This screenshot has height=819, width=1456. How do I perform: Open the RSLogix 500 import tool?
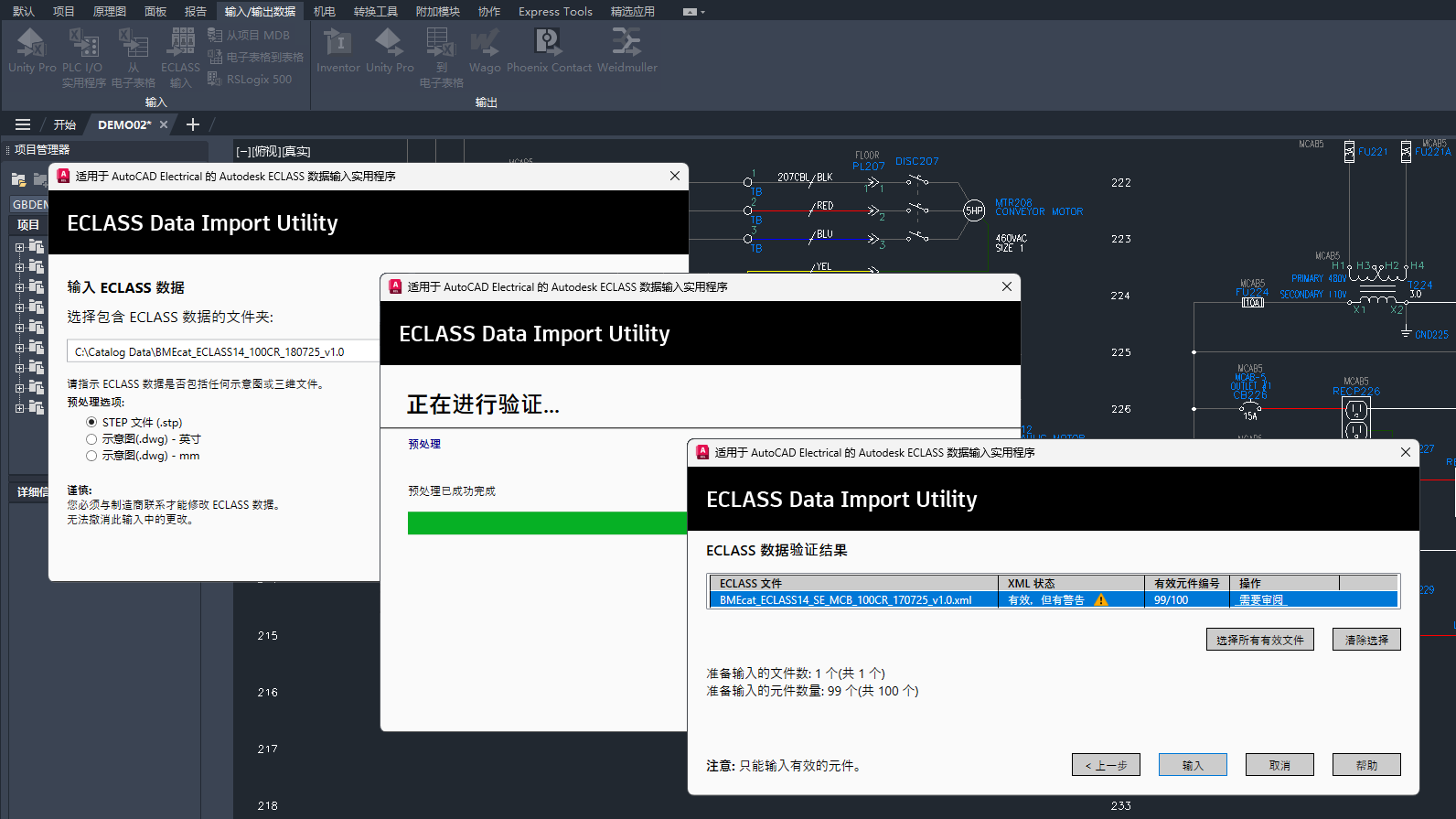click(250, 80)
